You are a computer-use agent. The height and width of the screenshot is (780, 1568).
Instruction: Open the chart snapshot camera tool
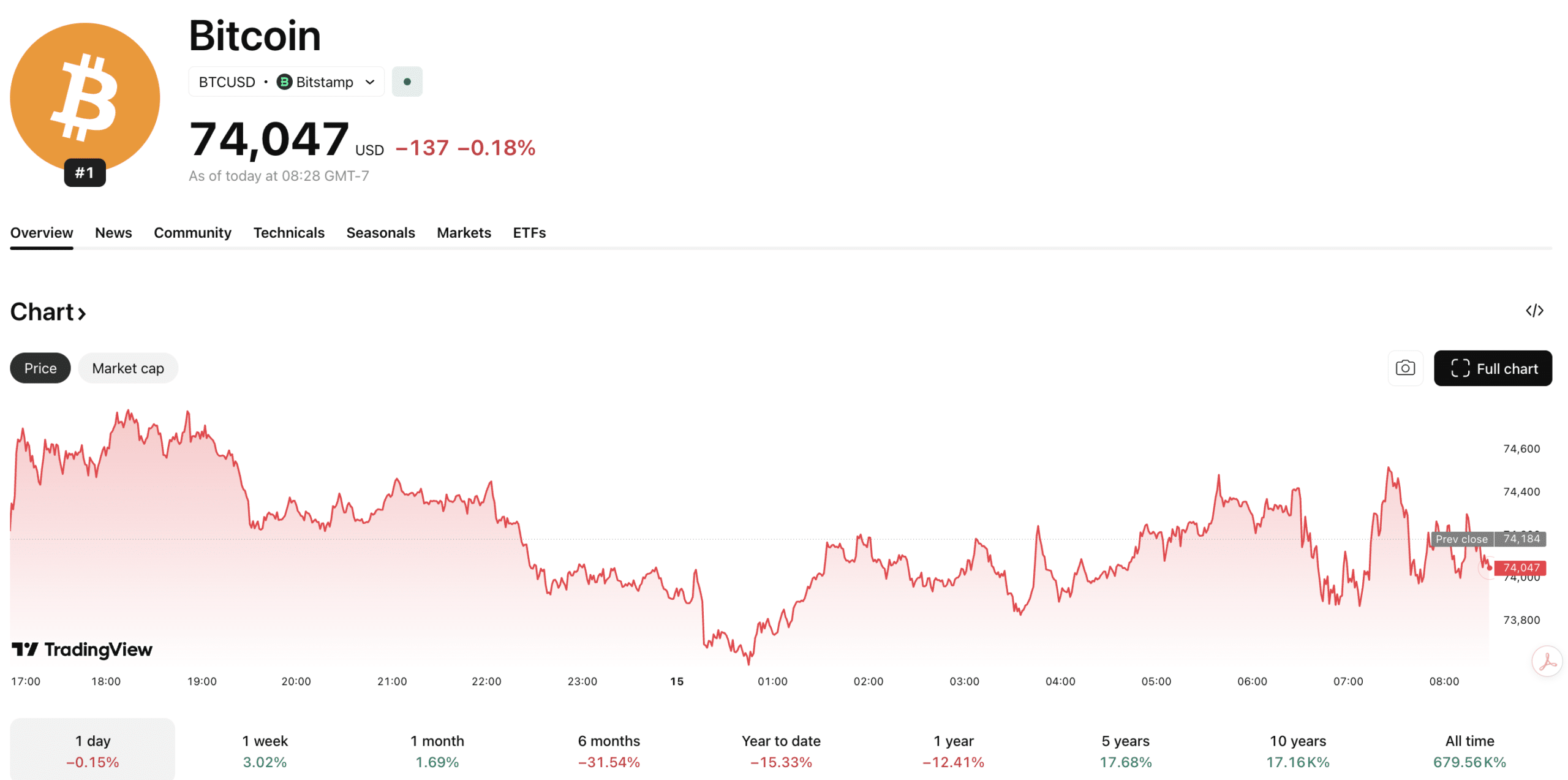(1405, 368)
